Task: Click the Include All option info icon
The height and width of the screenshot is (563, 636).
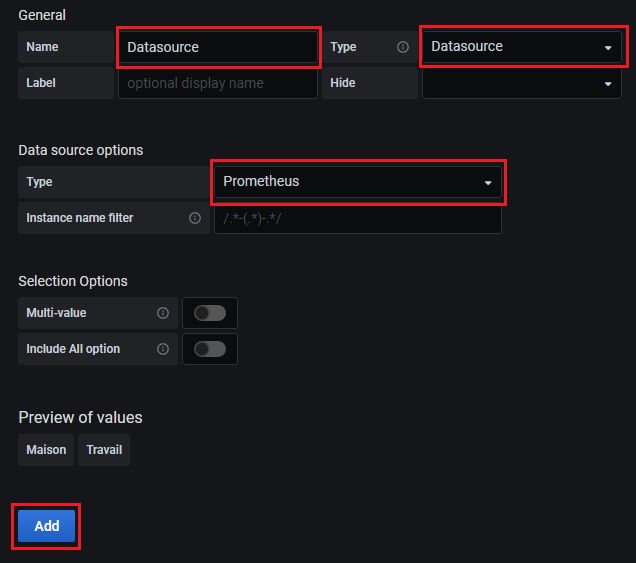Action: click(x=163, y=349)
